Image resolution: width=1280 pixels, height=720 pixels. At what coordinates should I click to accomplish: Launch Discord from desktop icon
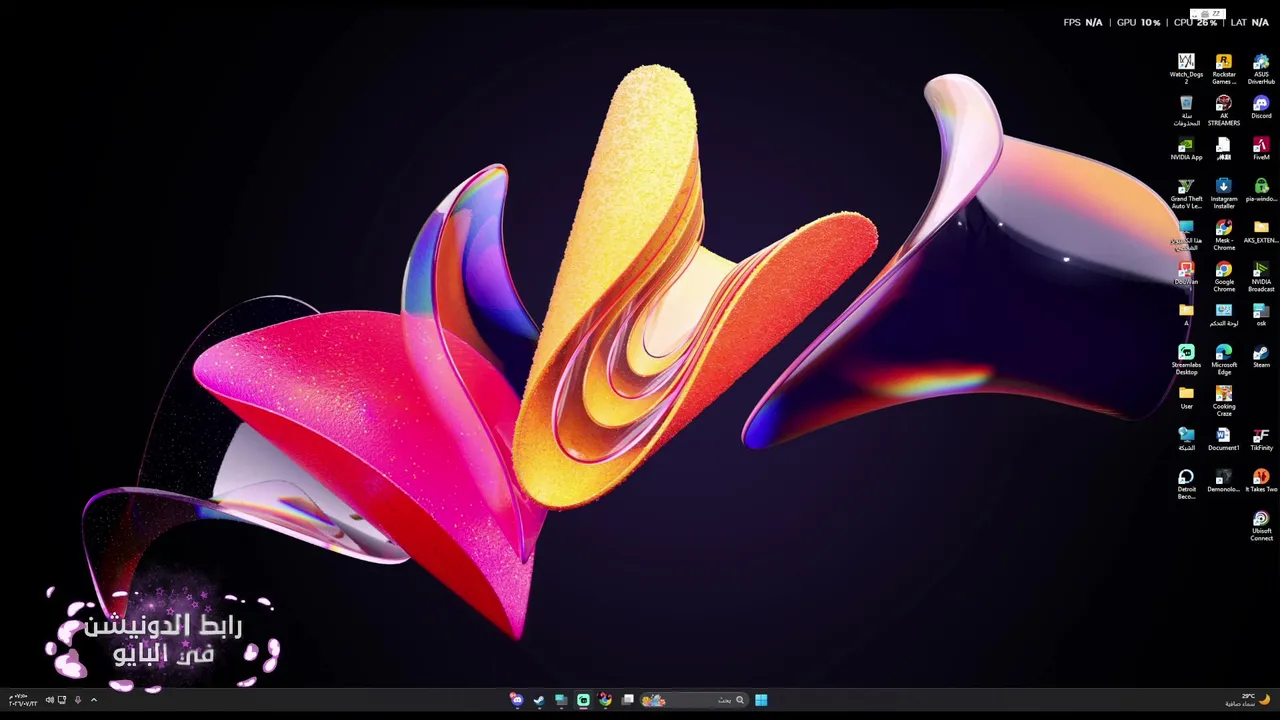pos(1261,107)
